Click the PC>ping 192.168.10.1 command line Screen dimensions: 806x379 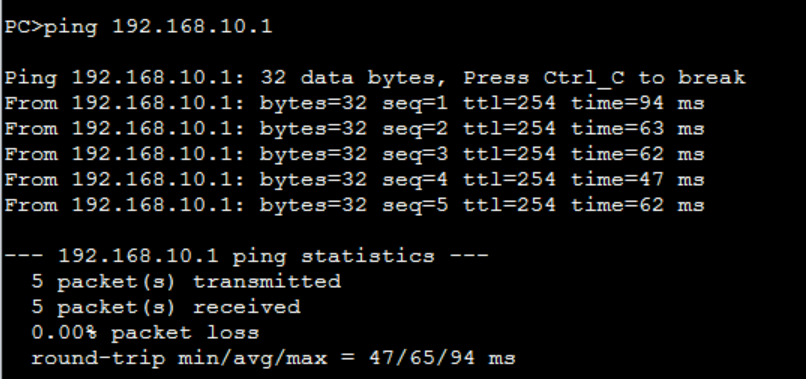138,27
